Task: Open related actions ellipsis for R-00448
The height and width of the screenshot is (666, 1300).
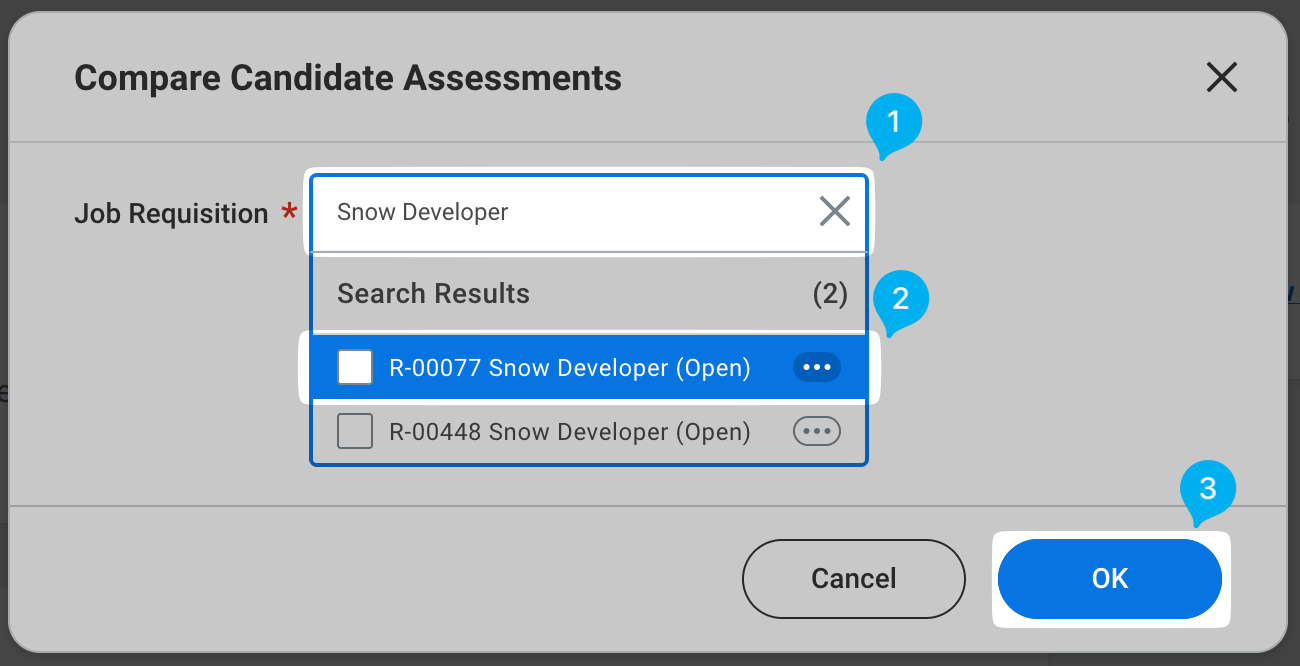Action: (x=817, y=432)
